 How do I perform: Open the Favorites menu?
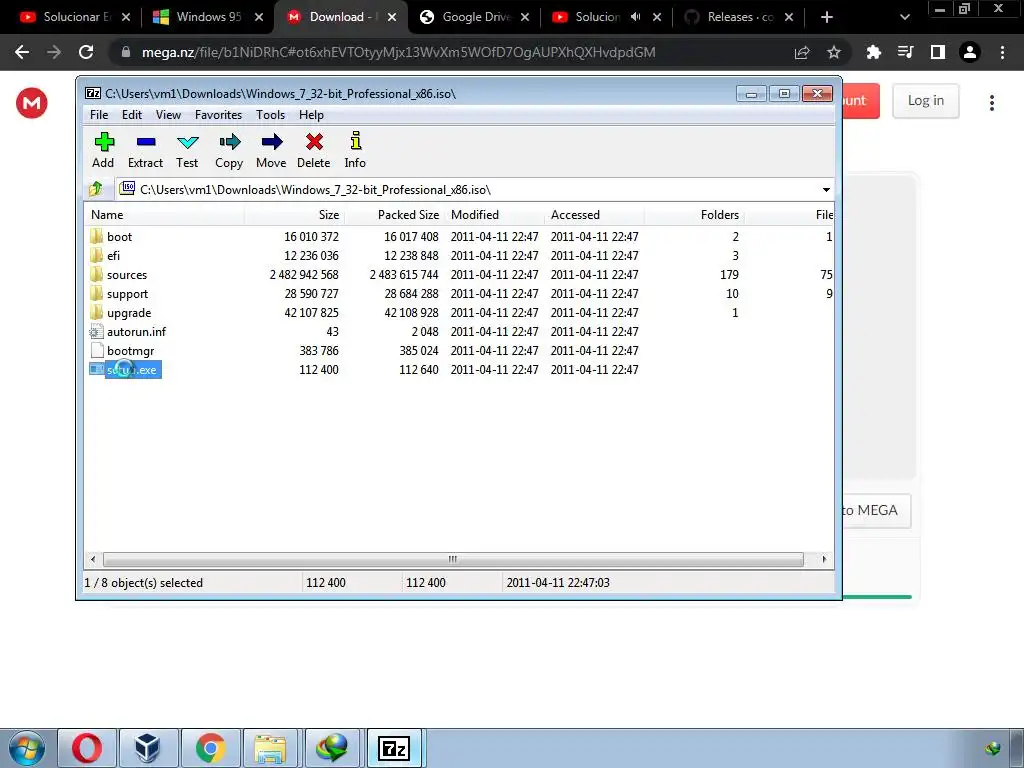(x=218, y=115)
